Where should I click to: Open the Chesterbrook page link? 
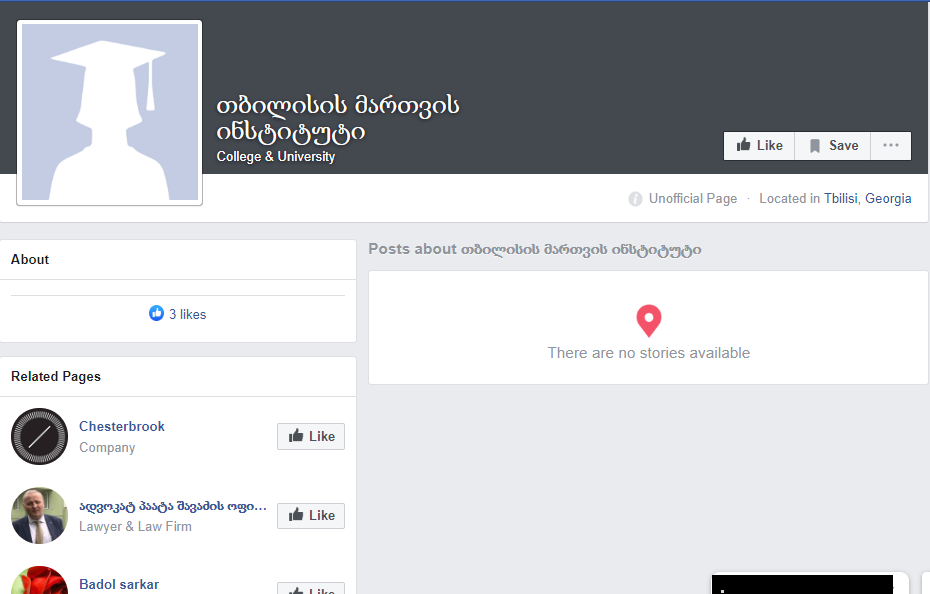(122, 427)
